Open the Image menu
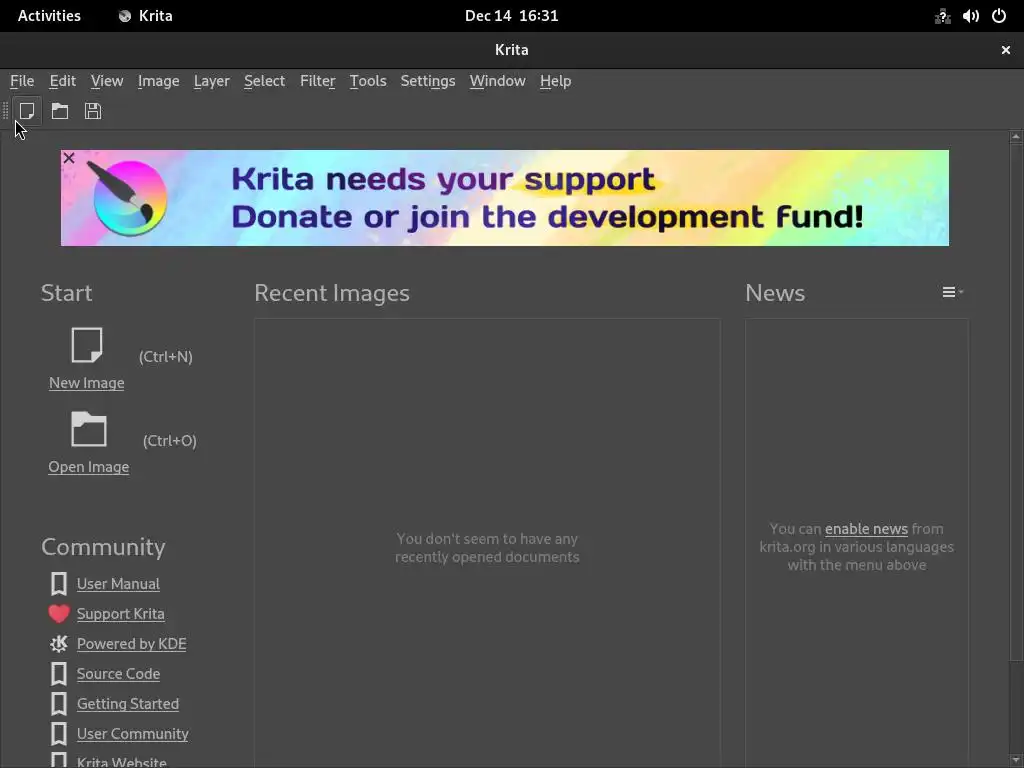Image resolution: width=1024 pixels, height=768 pixels. pos(159,81)
